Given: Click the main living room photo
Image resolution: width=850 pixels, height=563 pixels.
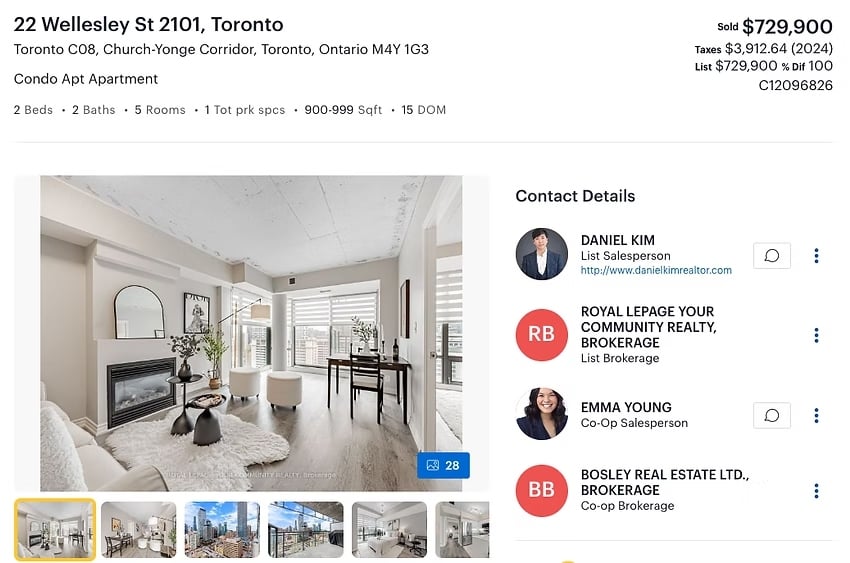Looking at the screenshot, I should pyautogui.click(x=251, y=333).
